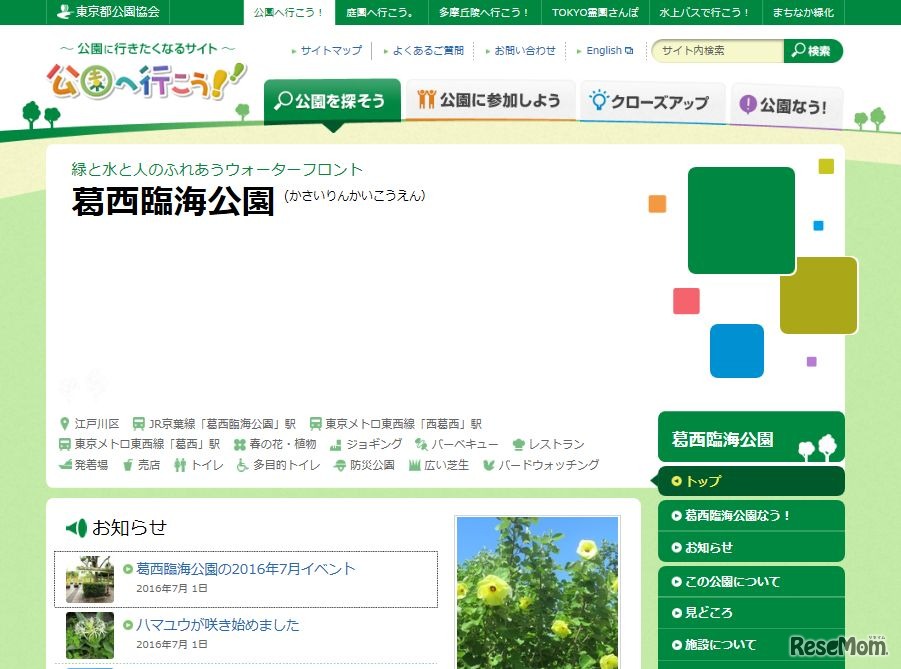This screenshot has width=901, height=669.
Task: Click the train icon for JR京葉線 station
Action: (x=138, y=424)
